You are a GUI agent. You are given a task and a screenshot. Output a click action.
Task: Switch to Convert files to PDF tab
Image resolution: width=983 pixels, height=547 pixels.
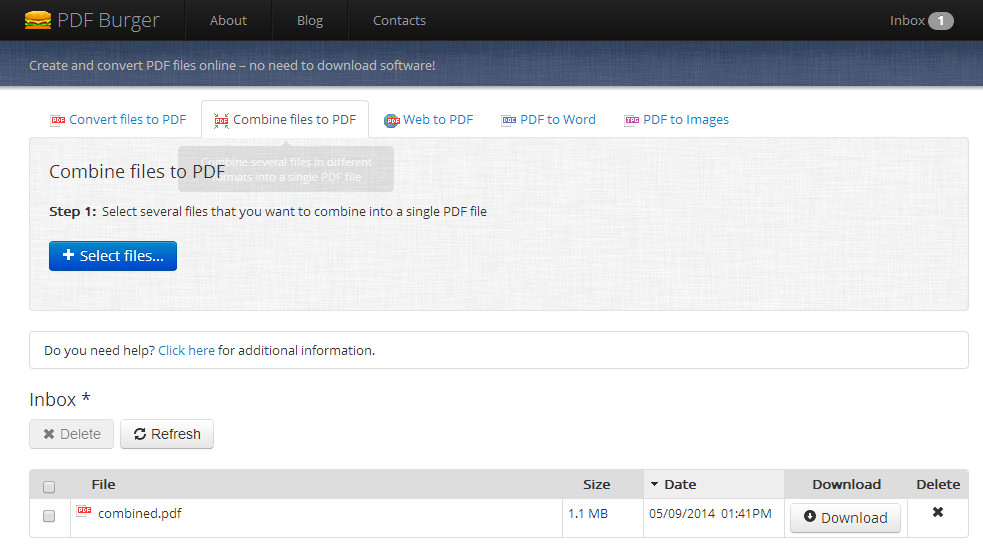118,119
